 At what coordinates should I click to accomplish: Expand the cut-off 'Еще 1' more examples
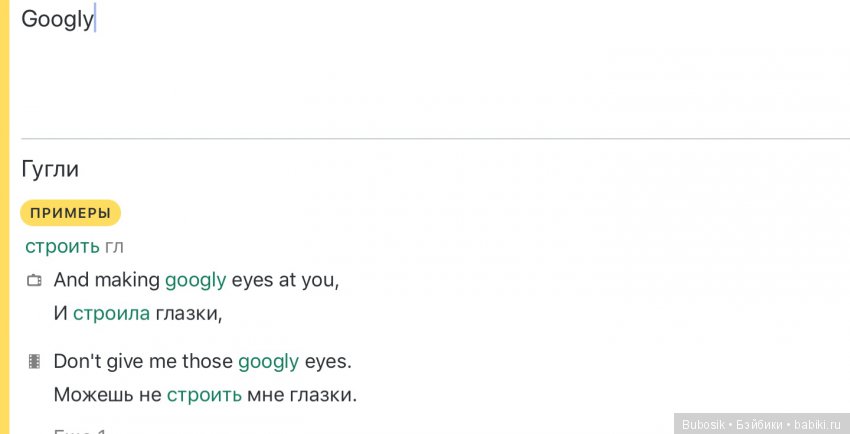coord(80,430)
